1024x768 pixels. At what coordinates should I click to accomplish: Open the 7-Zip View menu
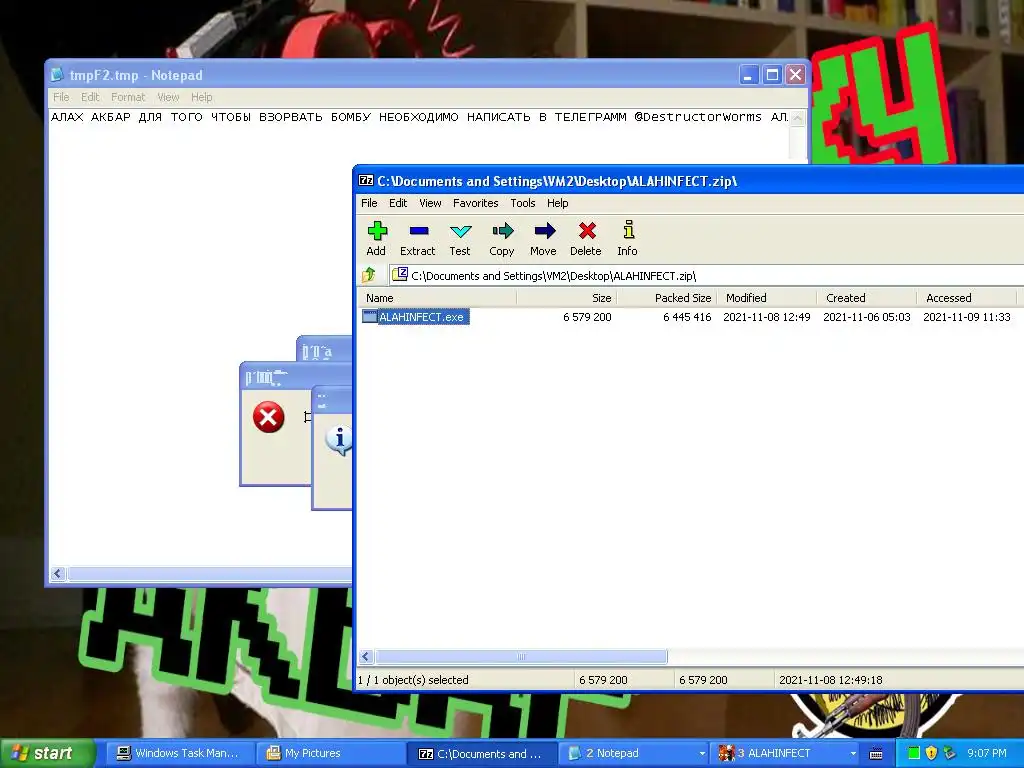430,203
